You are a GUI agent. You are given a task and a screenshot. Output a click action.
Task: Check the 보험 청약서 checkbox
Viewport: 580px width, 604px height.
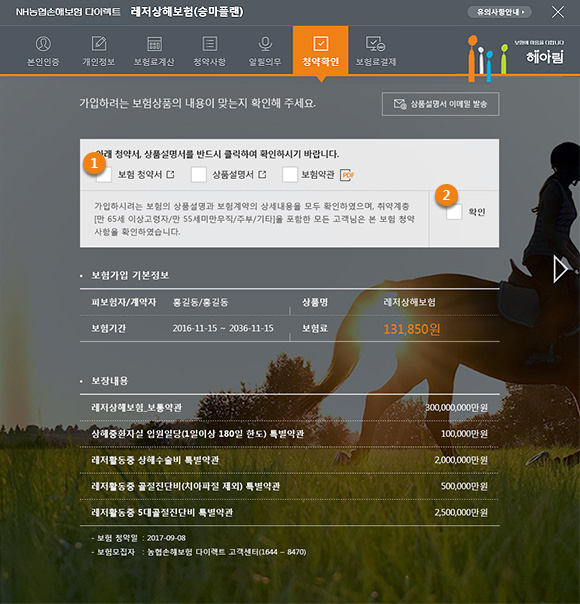[104, 174]
